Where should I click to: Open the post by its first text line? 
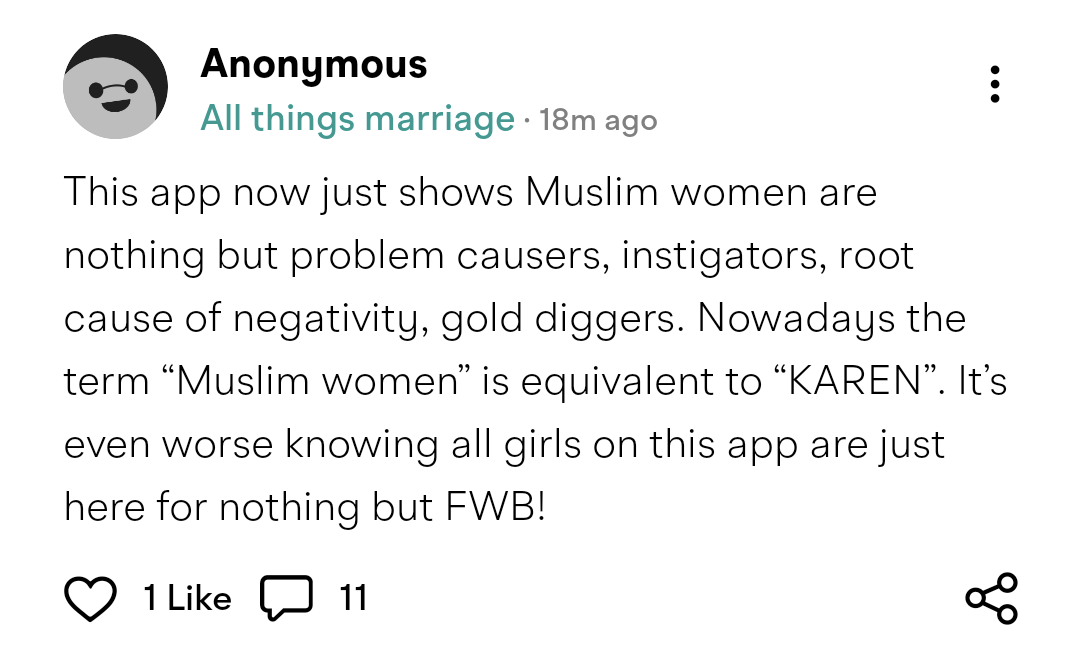click(470, 192)
